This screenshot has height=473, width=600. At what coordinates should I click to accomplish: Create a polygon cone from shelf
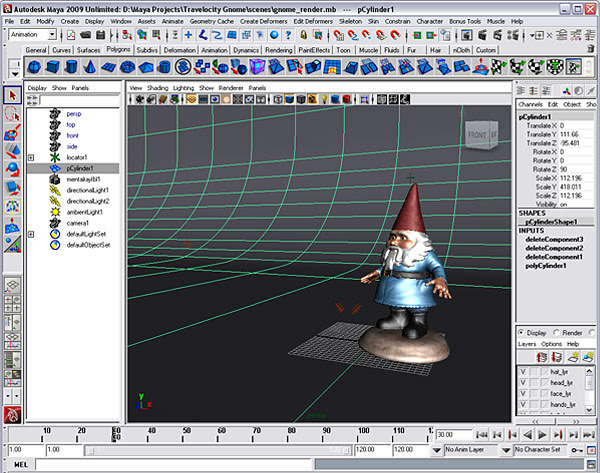coord(90,67)
